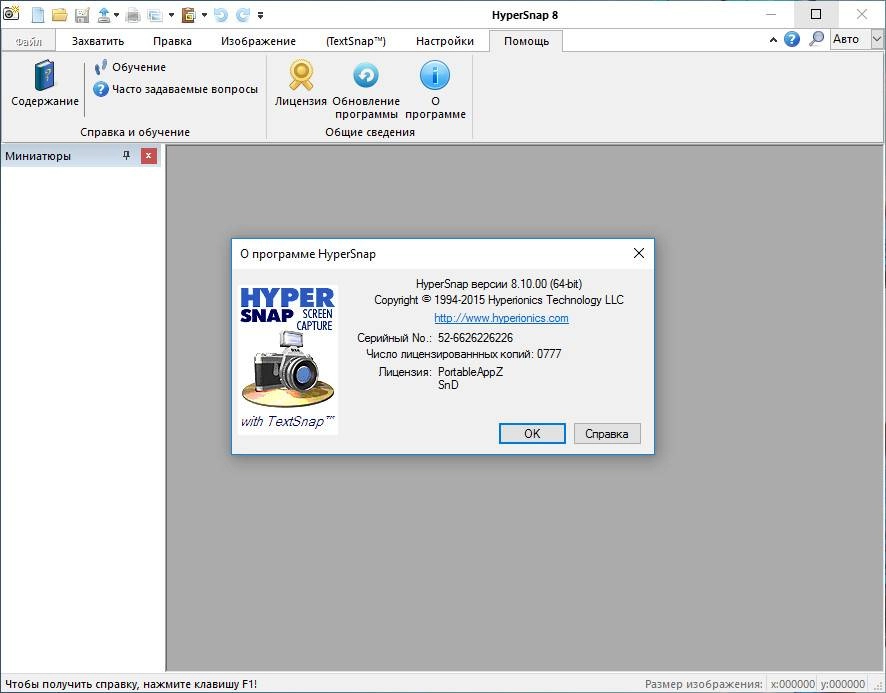886x693 pixels.
Task: Click the upload arrow icon in quick toolbar
Action: (x=104, y=15)
